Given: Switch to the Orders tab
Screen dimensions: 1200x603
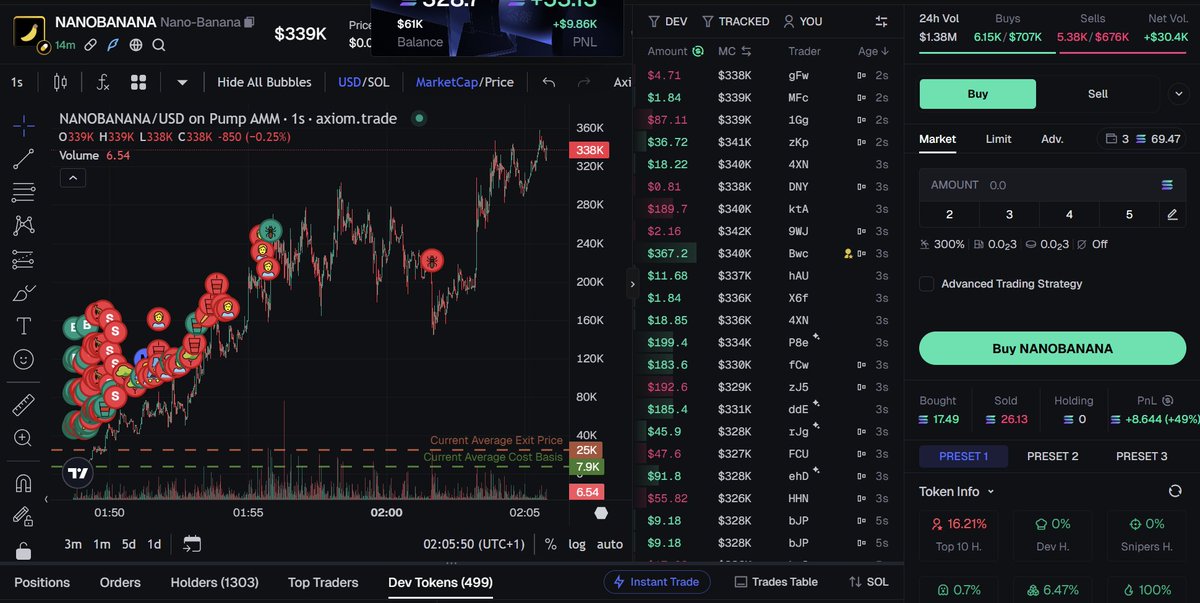Looking at the screenshot, I should (120, 582).
